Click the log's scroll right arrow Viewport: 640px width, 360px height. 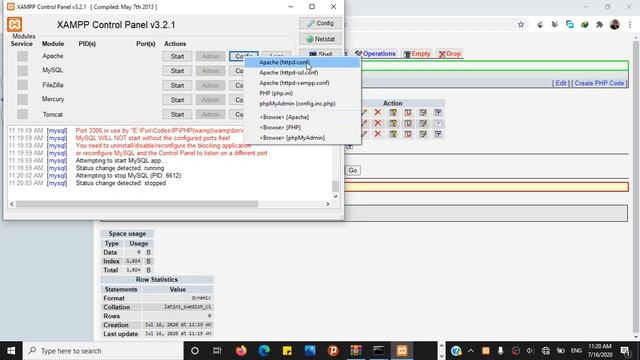327,204
